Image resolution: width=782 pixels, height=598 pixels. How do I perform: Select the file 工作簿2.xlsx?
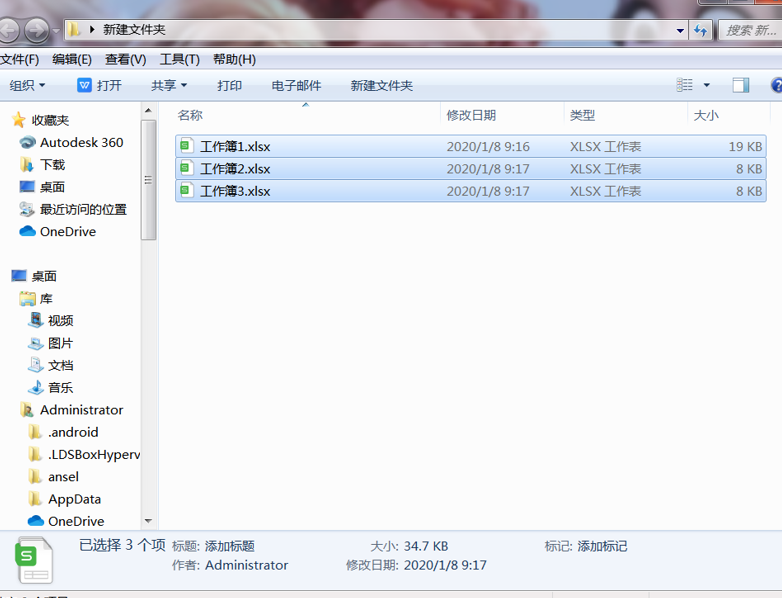click(x=470, y=169)
